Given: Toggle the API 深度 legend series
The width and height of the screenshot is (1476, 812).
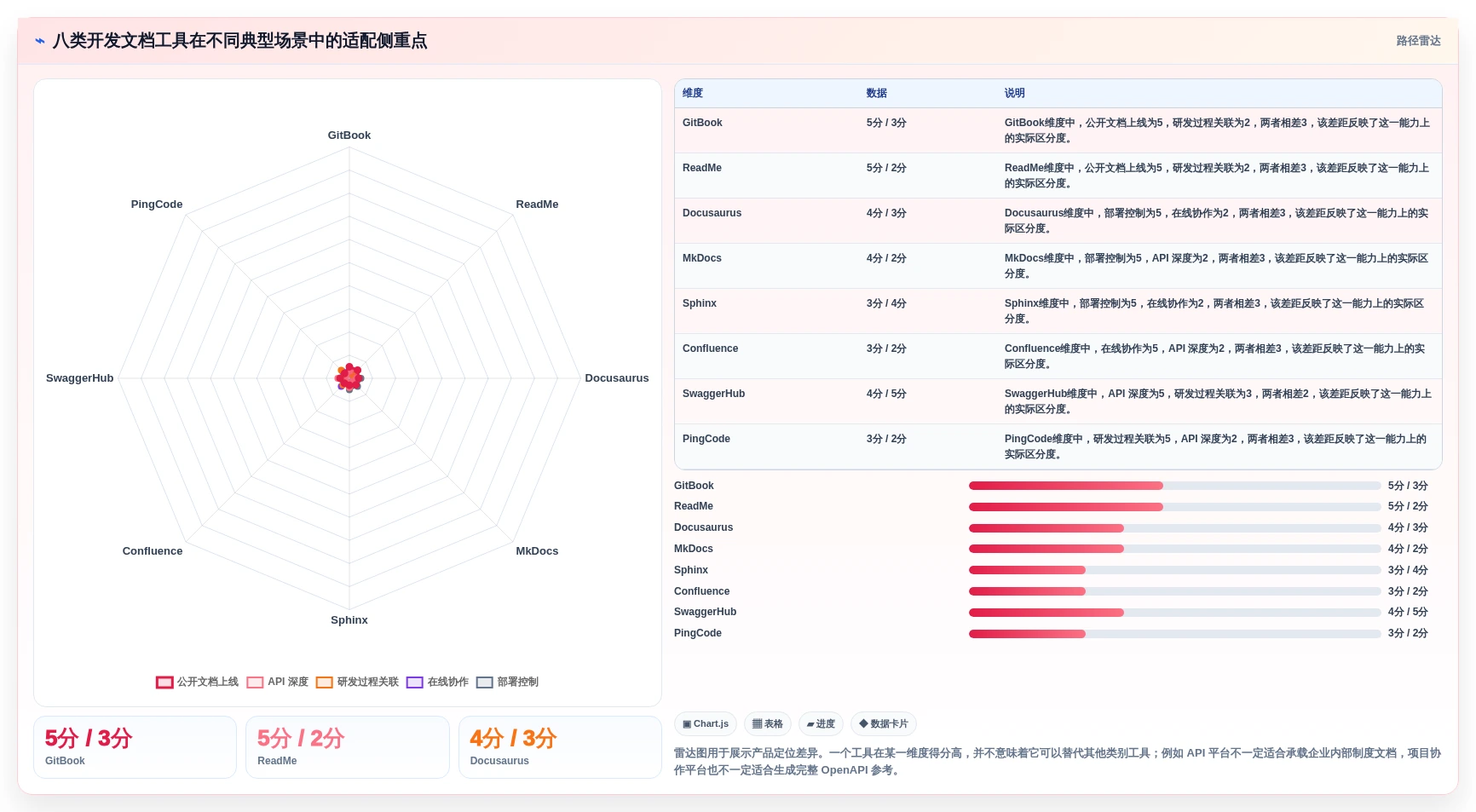Looking at the screenshot, I should tap(278, 682).
